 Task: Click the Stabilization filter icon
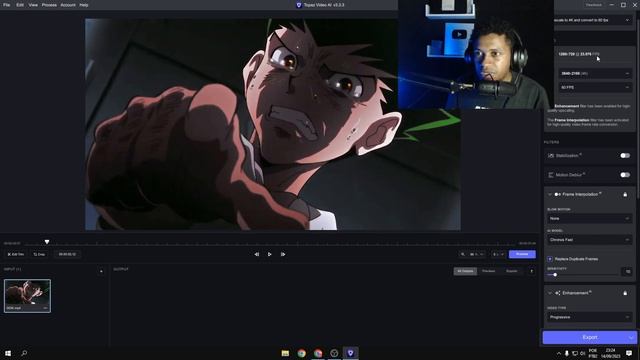(x=551, y=156)
